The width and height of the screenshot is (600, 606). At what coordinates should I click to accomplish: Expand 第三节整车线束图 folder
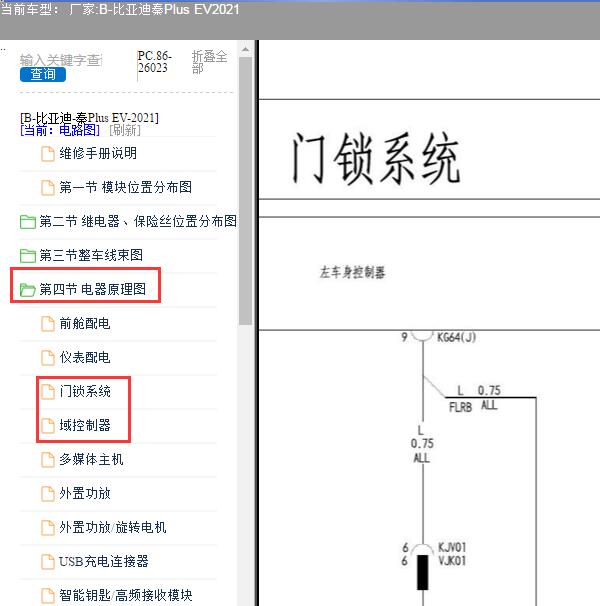[91, 255]
